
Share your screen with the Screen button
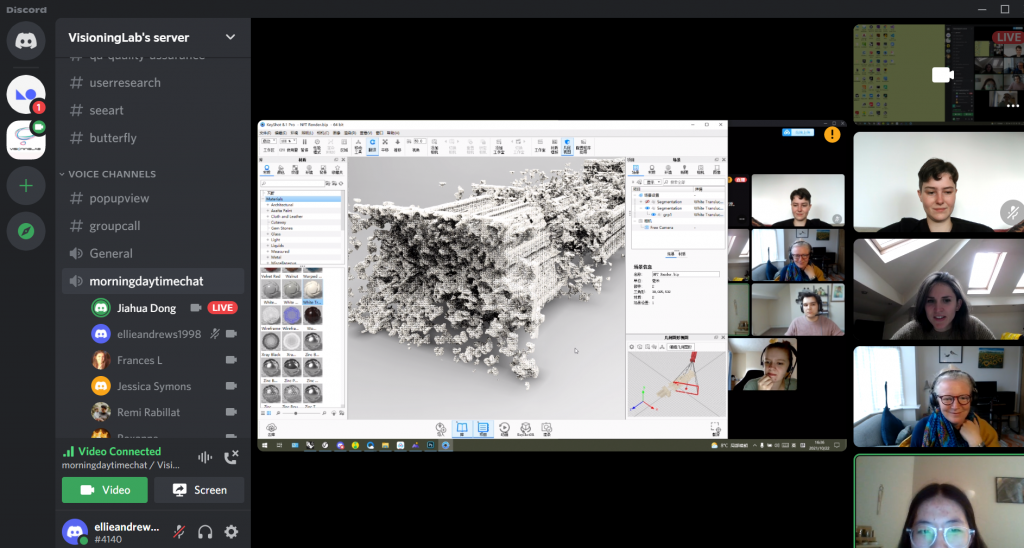point(199,490)
